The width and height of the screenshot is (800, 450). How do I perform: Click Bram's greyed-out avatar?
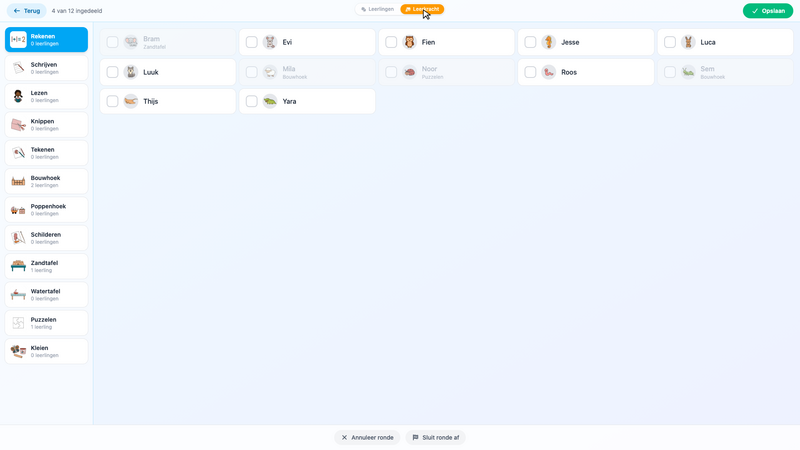(x=131, y=42)
